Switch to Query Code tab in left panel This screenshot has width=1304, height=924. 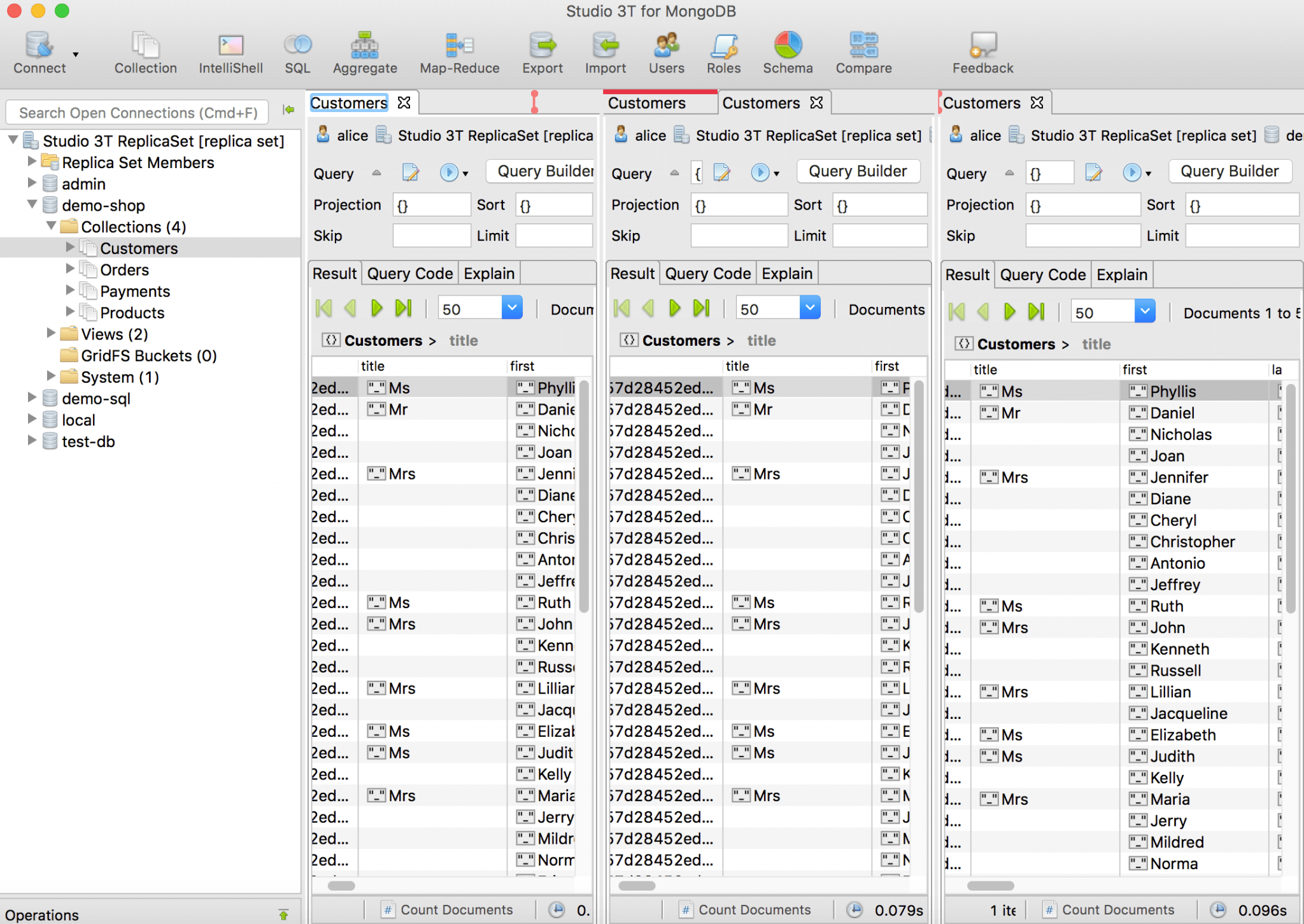(x=409, y=274)
